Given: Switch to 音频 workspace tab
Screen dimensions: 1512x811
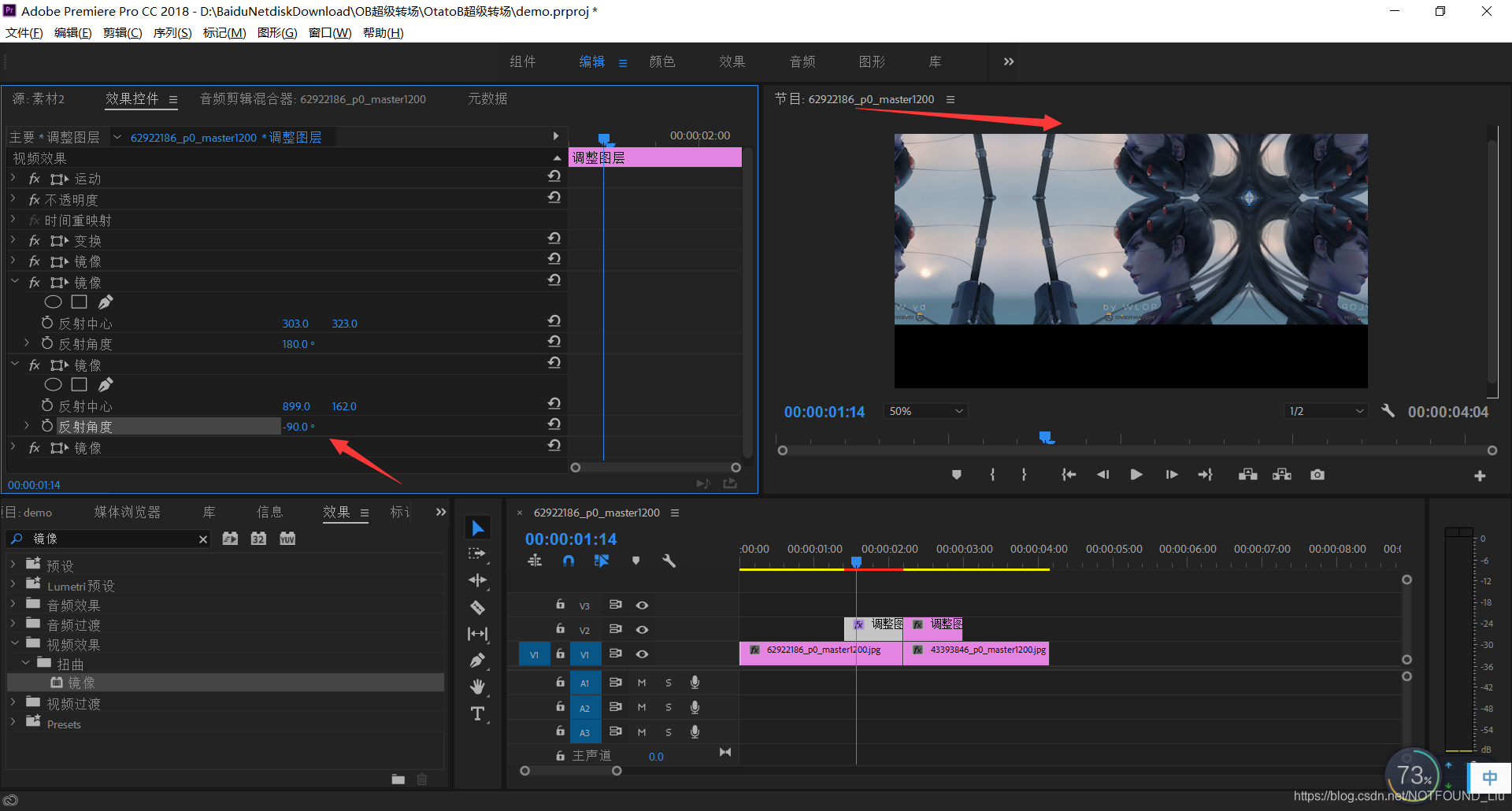Looking at the screenshot, I should click(802, 61).
